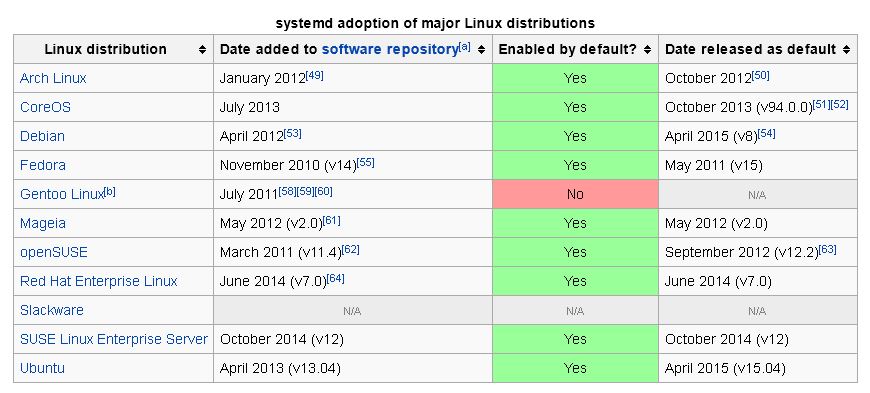
Task: Open the Arch Linux link
Action: click(53, 78)
